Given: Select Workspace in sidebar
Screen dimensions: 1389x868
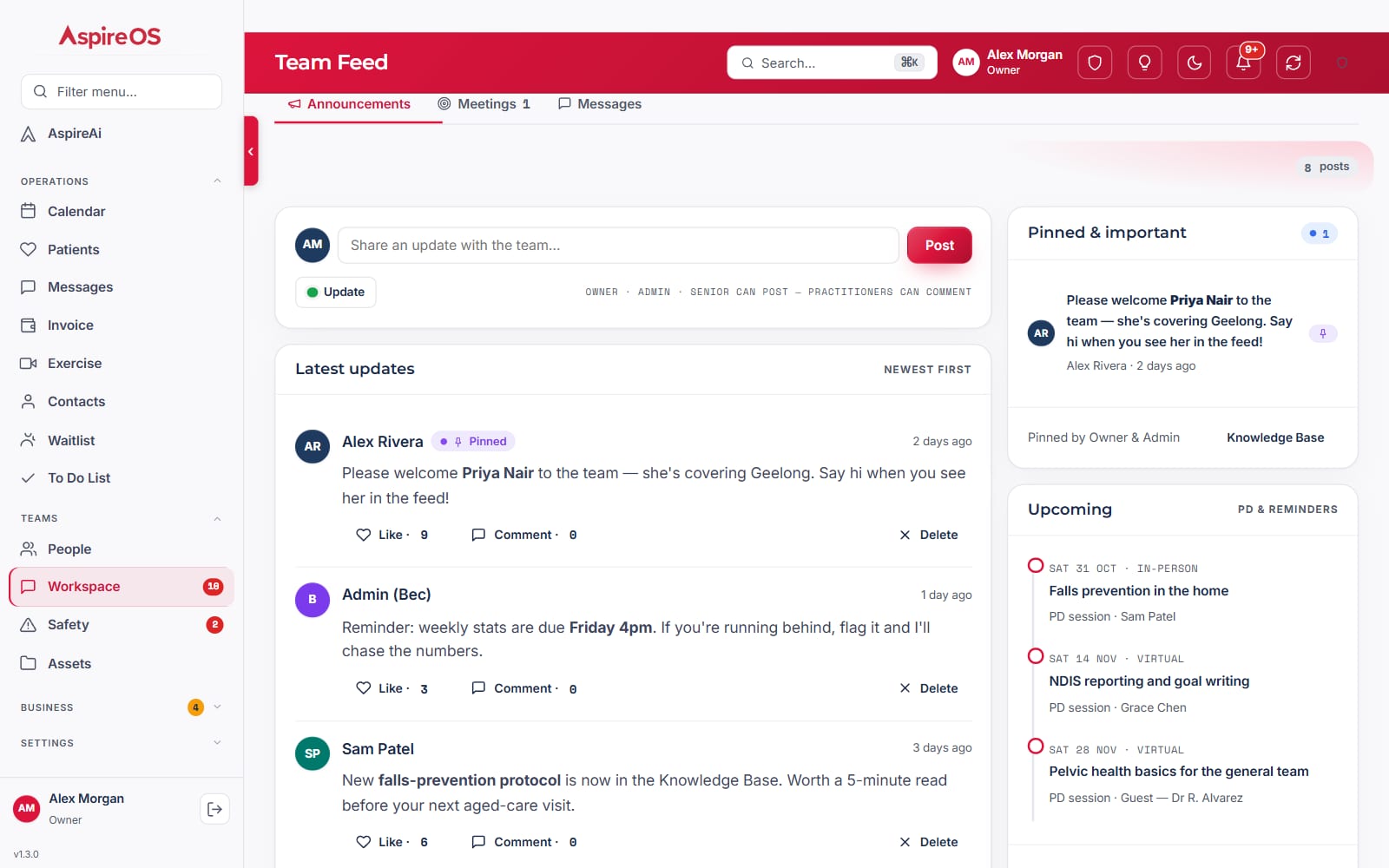Looking at the screenshot, I should coord(122,587).
